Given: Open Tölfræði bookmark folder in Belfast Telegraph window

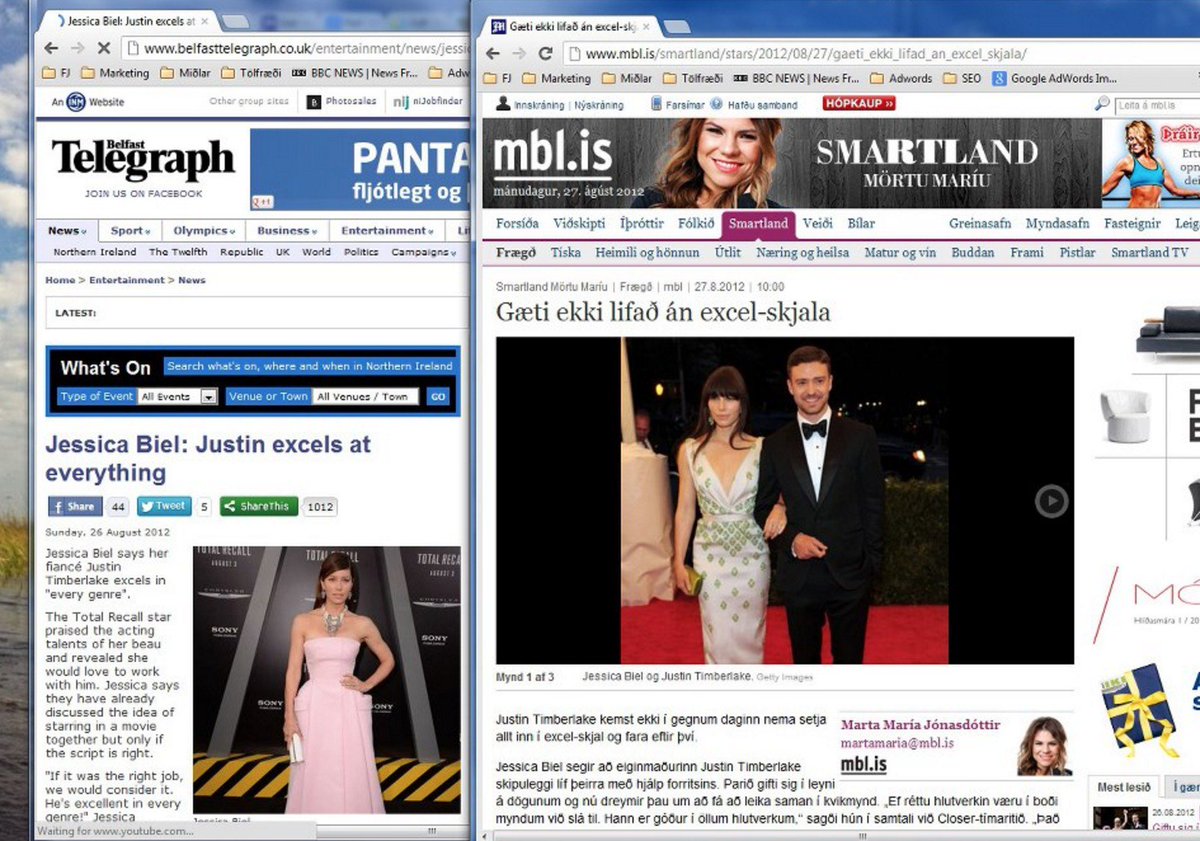Looking at the screenshot, I should (251, 73).
